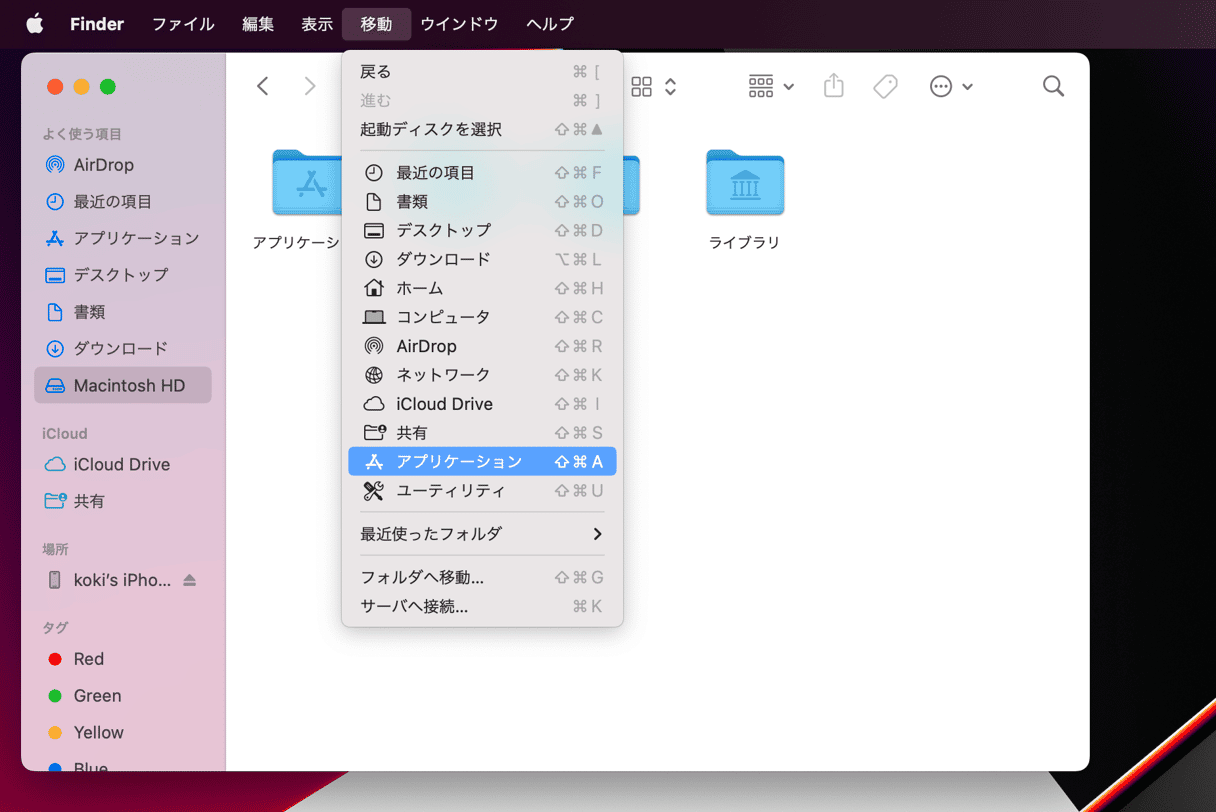Select 最近の項目 in the Go menu
Image resolution: width=1216 pixels, height=812 pixels.
482,173
